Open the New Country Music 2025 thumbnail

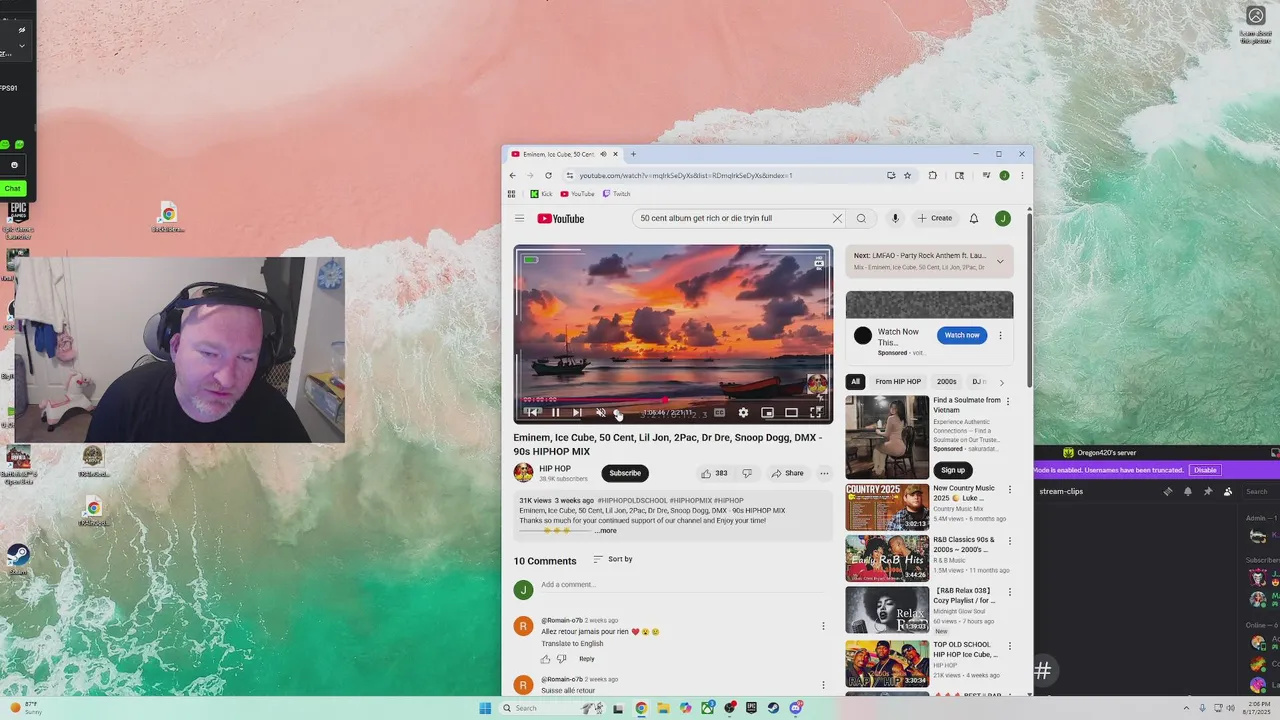887,507
